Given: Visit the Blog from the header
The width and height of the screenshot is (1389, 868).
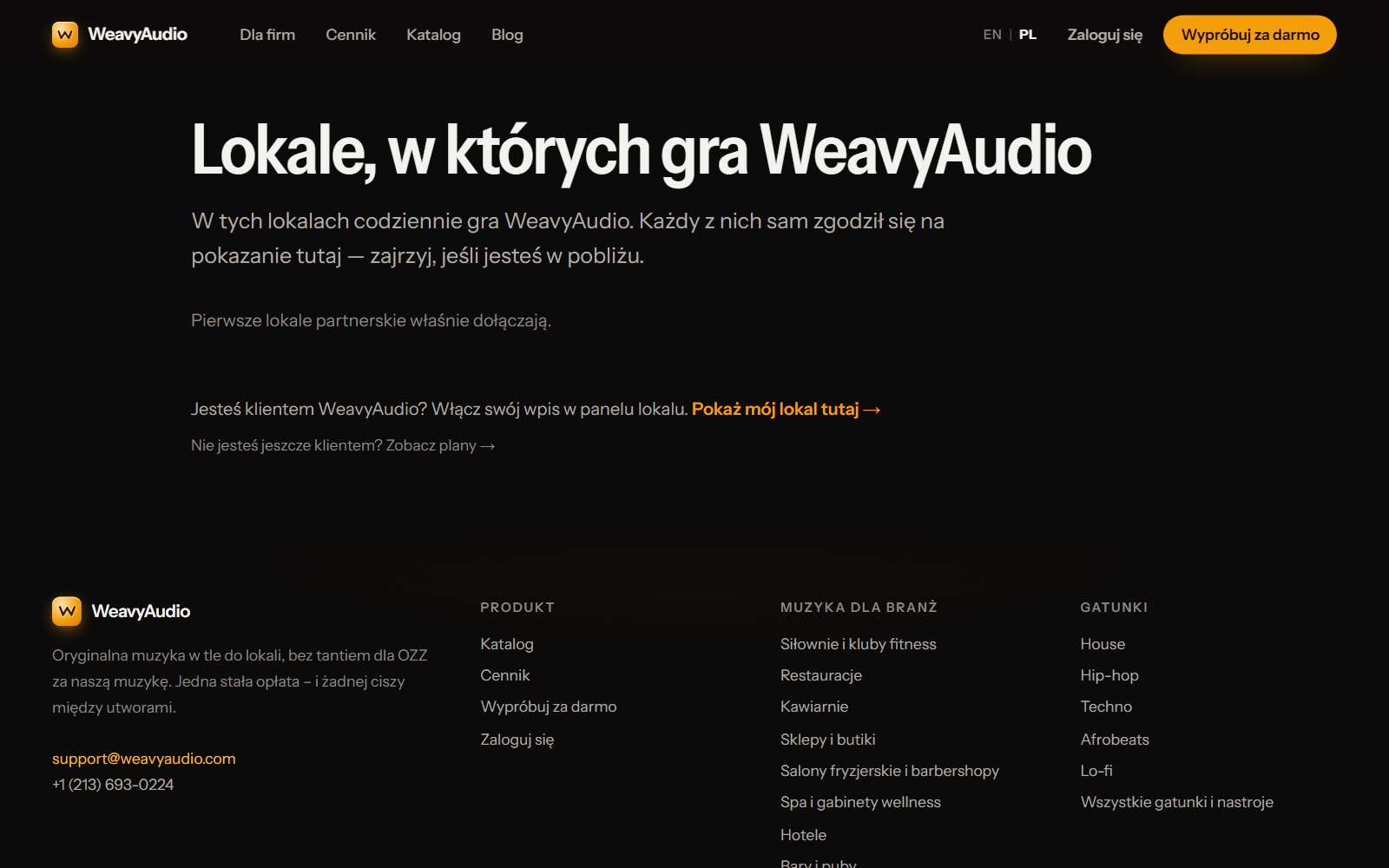Looking at the screenshot, I should click(507, 35).
